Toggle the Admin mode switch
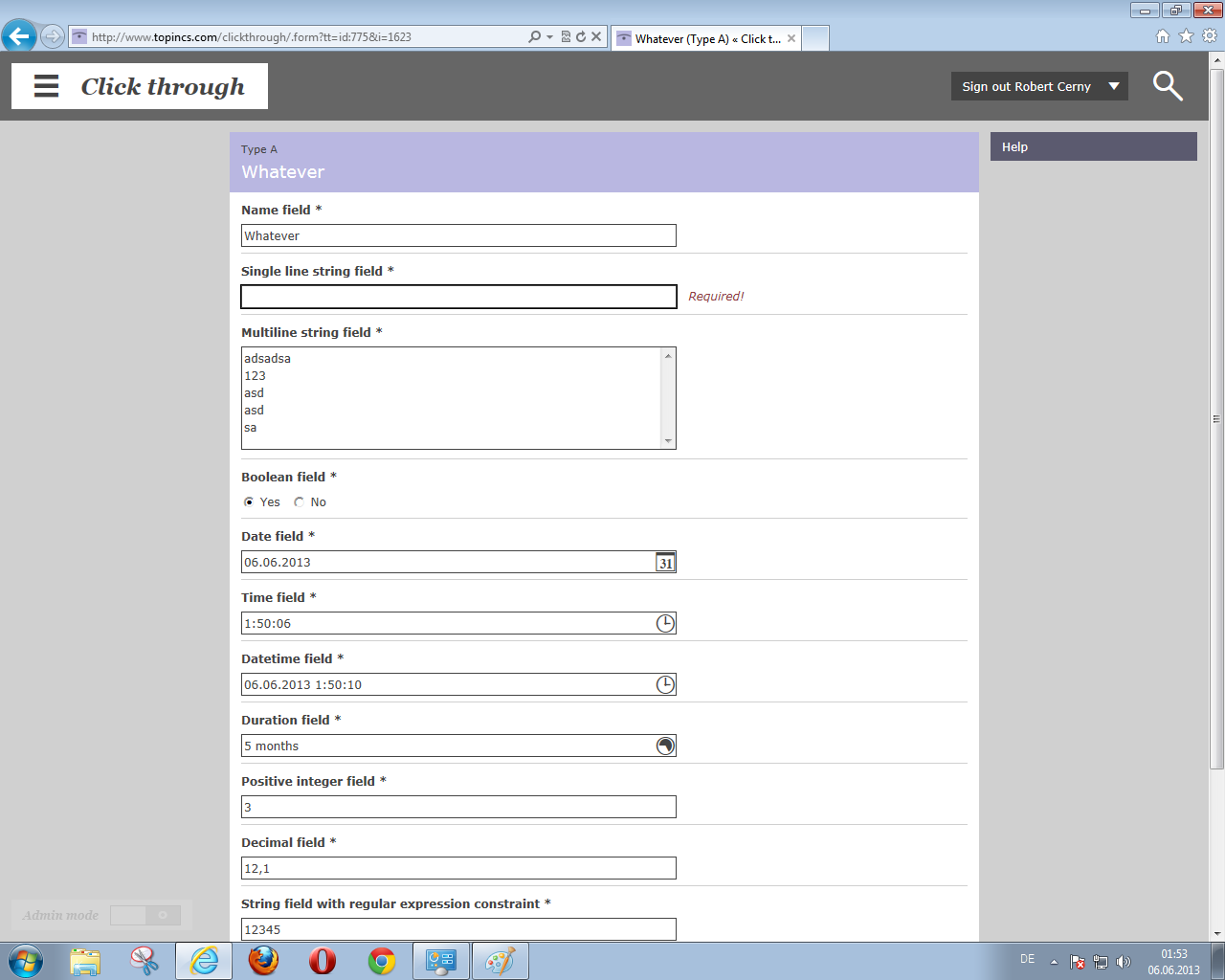Image resolution: width=1225 pixels, height=980 pixels. [x=145, y=916]
